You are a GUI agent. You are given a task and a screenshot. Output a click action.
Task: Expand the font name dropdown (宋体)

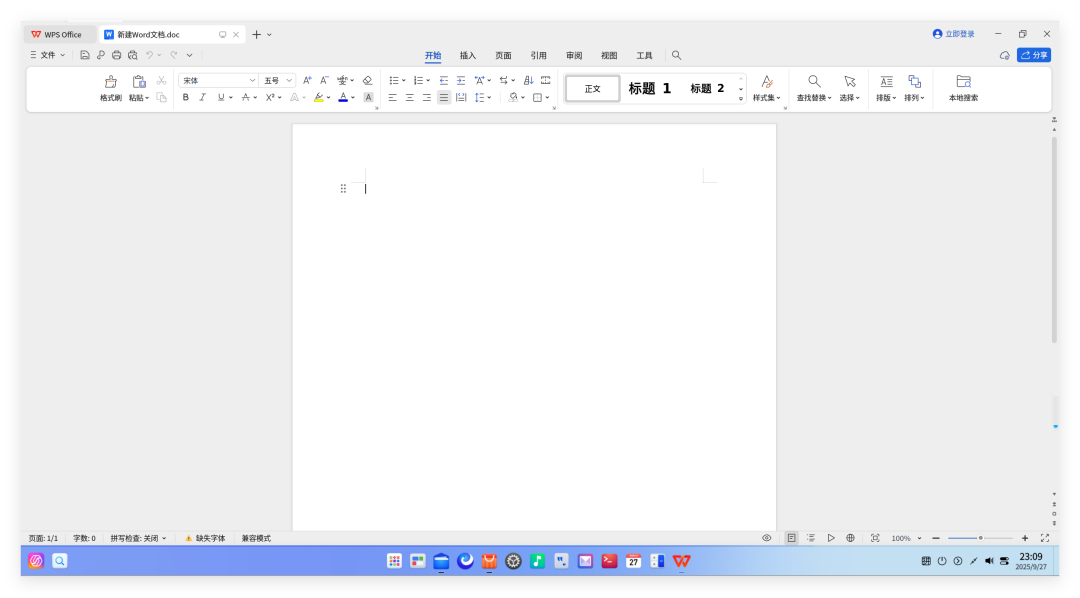pos(252,80)
